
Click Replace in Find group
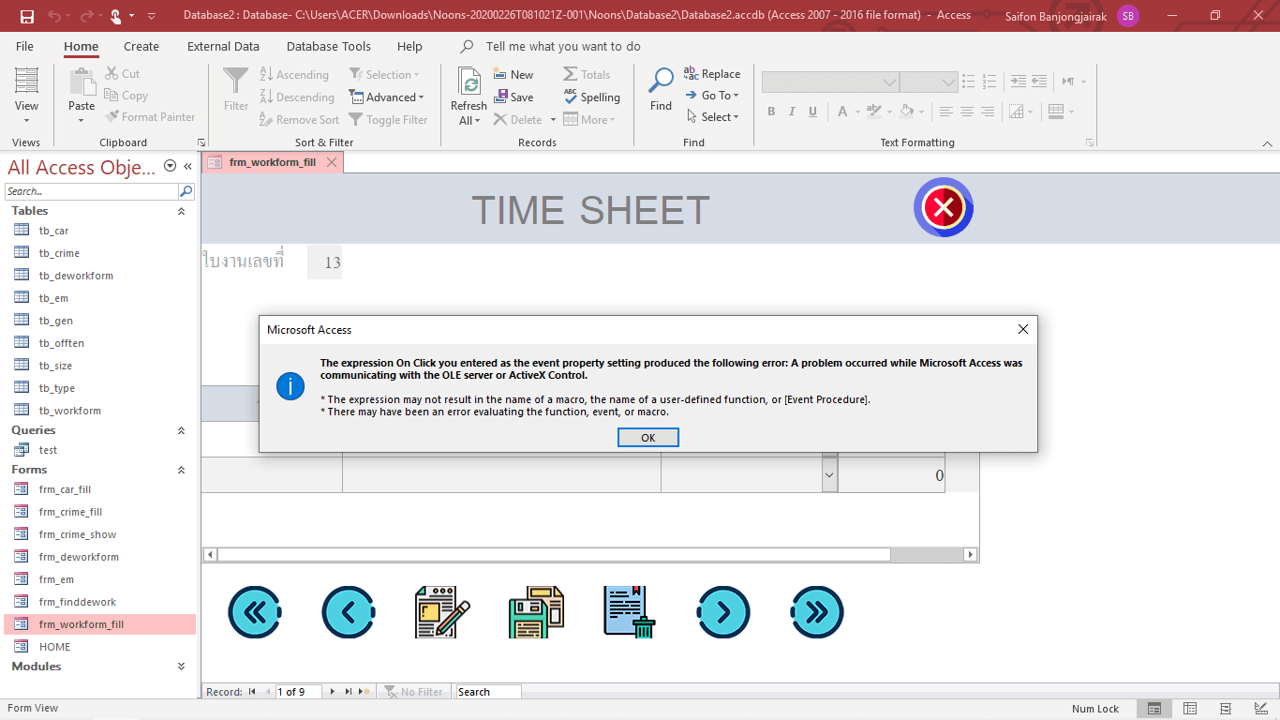712,74
